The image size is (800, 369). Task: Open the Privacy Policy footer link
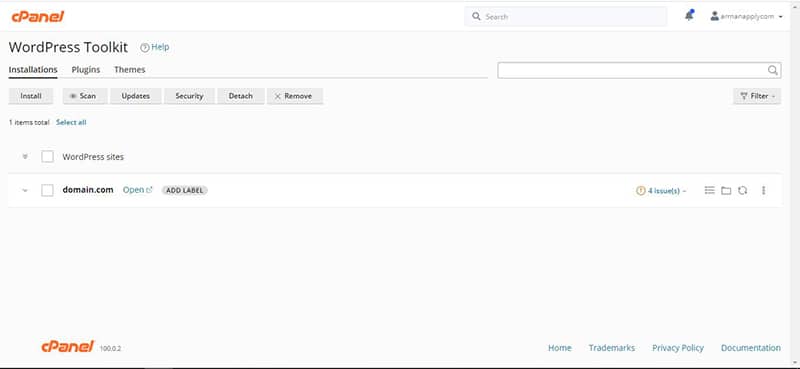pos(678,348)
